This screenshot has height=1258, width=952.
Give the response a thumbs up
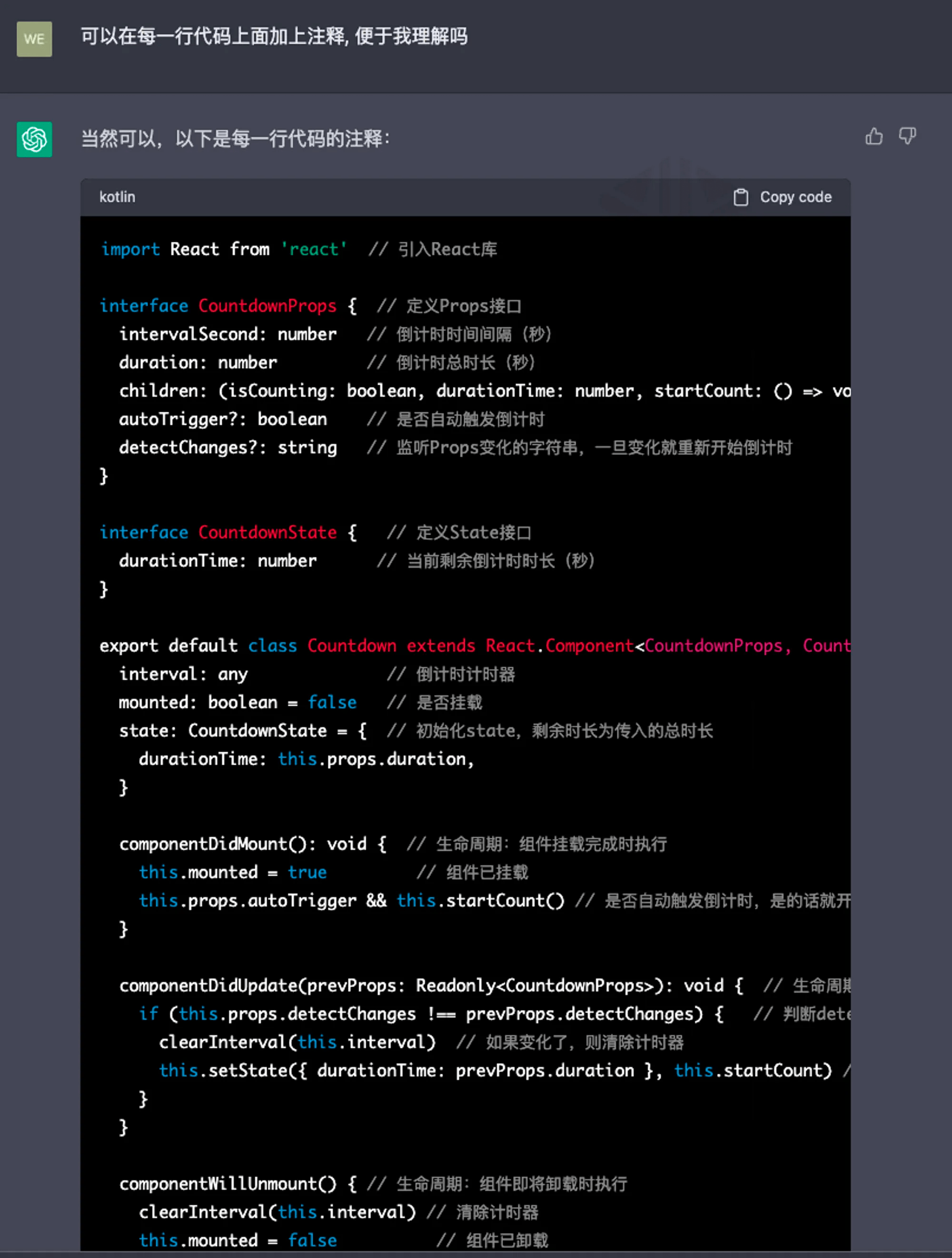(874, 137)
